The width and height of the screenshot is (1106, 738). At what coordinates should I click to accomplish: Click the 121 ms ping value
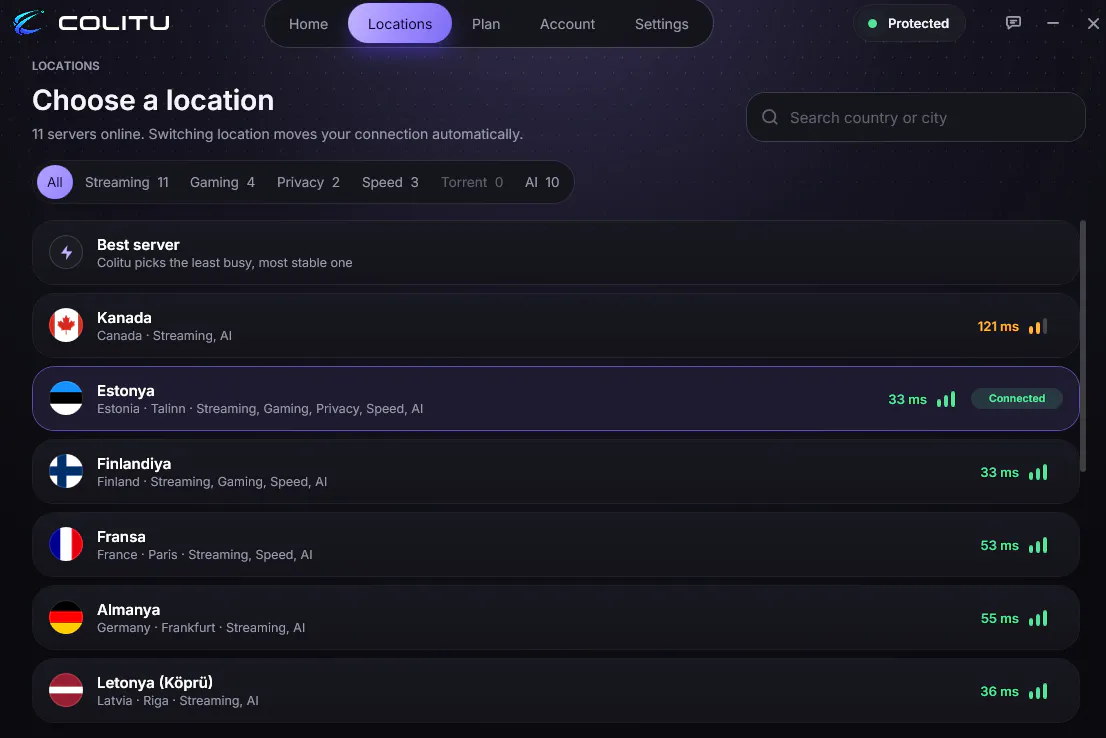coord(998,327)
